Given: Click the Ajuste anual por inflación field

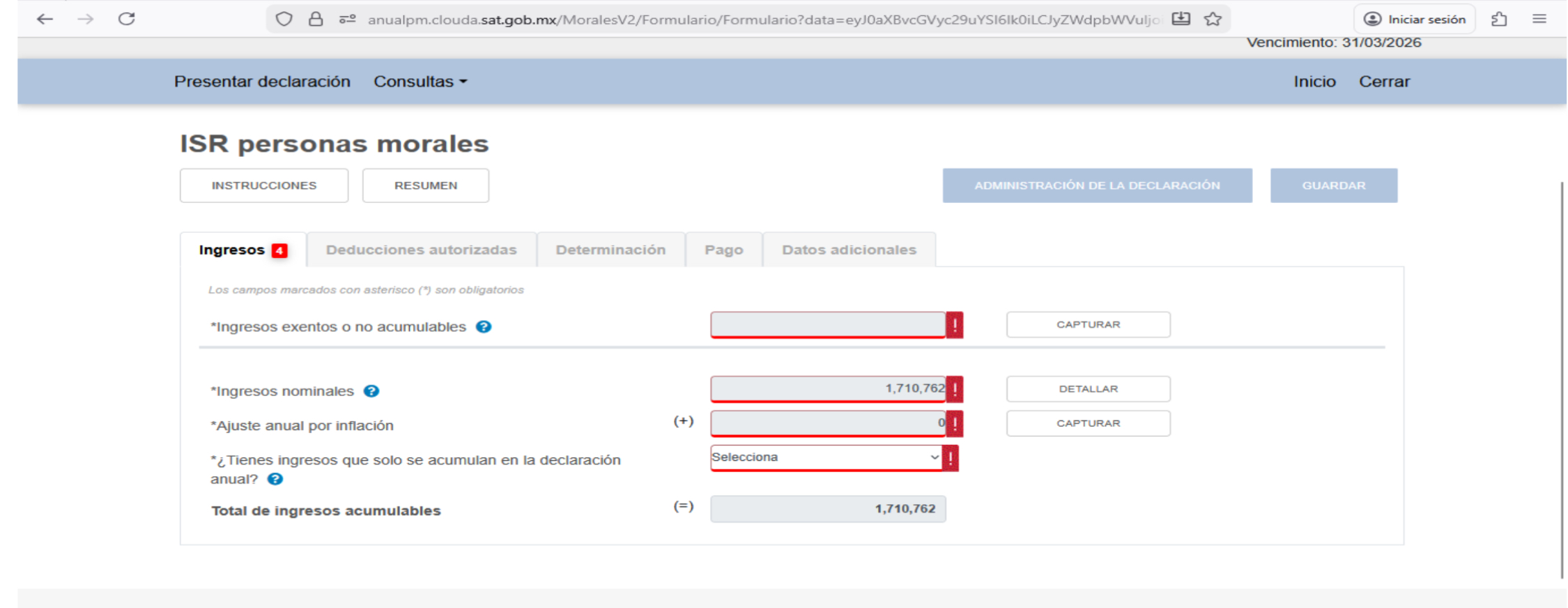Looking at the screenshot, I should click(827, 423).
